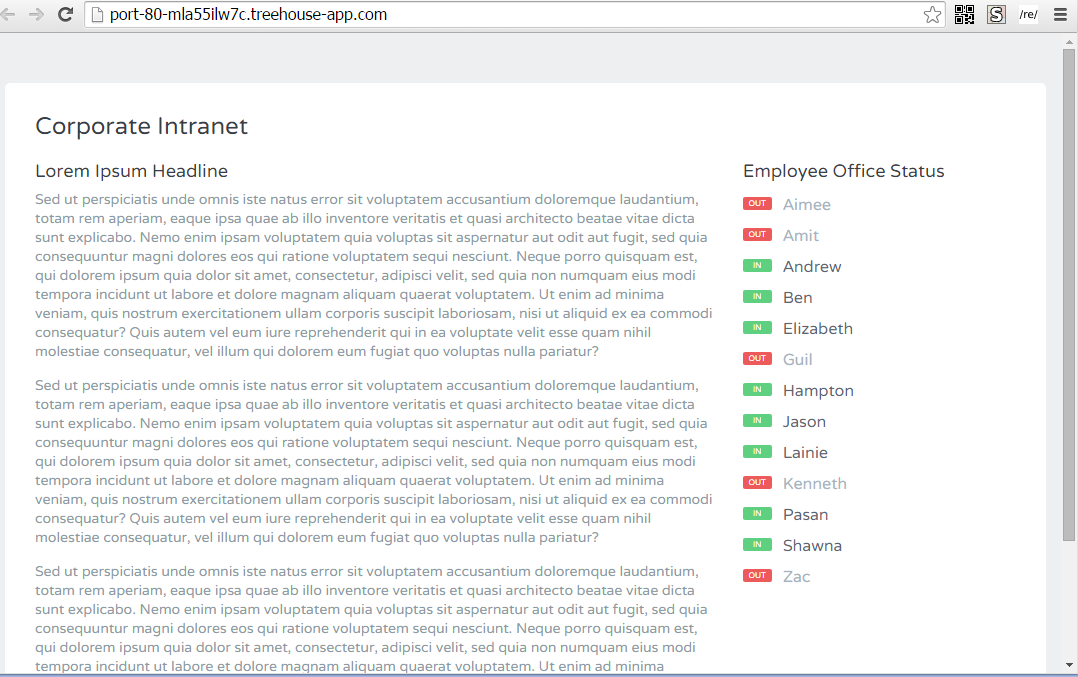Open the /re/ extension
The image size is (1078, 677).
pyautogui.click(x=1027, y=14)
